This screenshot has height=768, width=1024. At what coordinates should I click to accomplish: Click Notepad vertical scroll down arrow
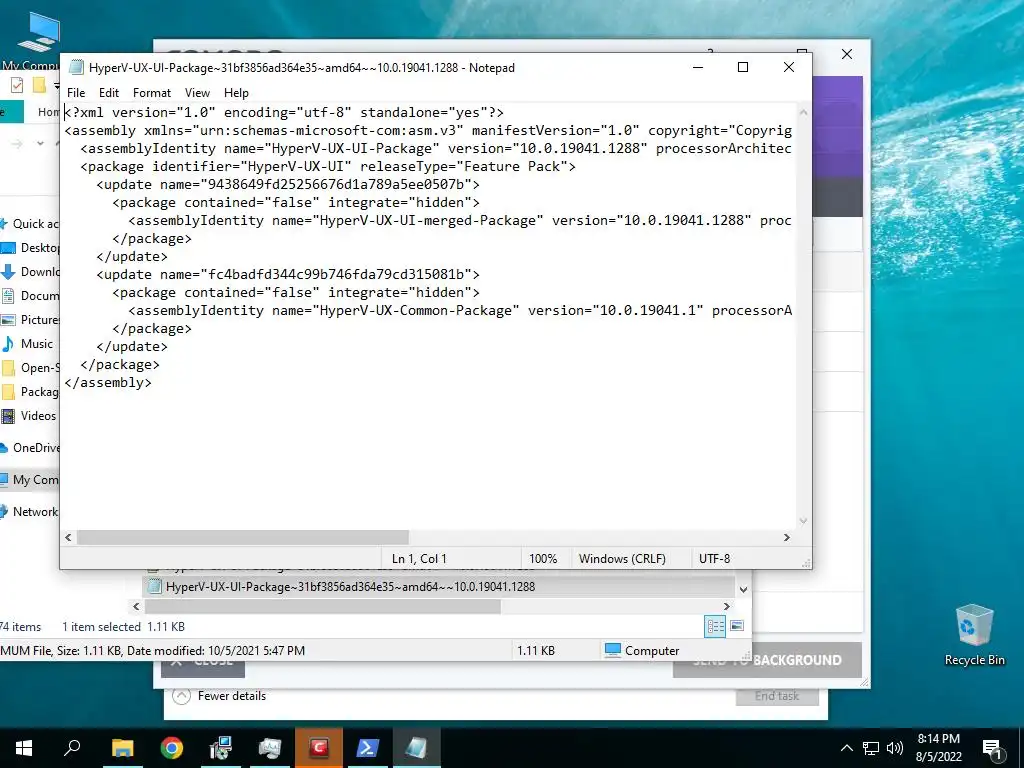tap(803, 521)
